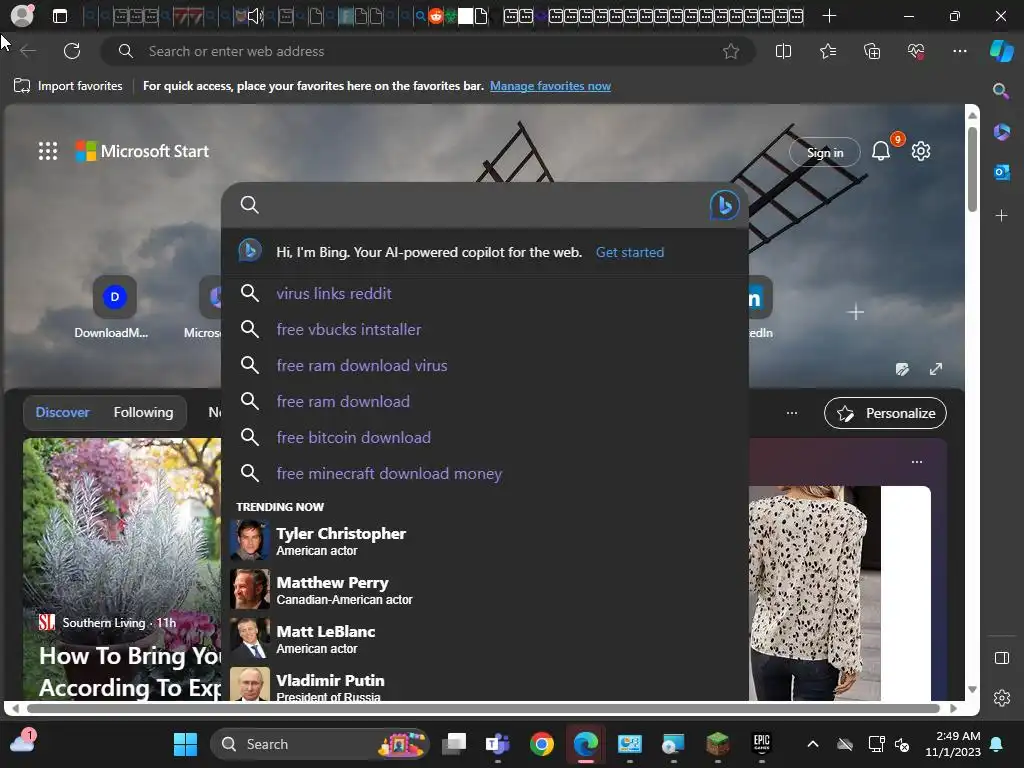Screen dimensions: 1024x768
Task: Add a sidebar app with plus icon
Action: coord(1001,216)
